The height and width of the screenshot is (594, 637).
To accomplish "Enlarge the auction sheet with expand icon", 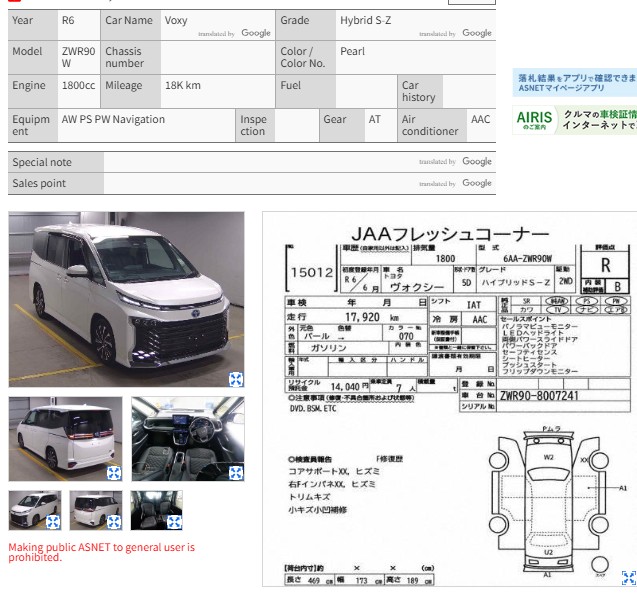I will pos(629,578).
